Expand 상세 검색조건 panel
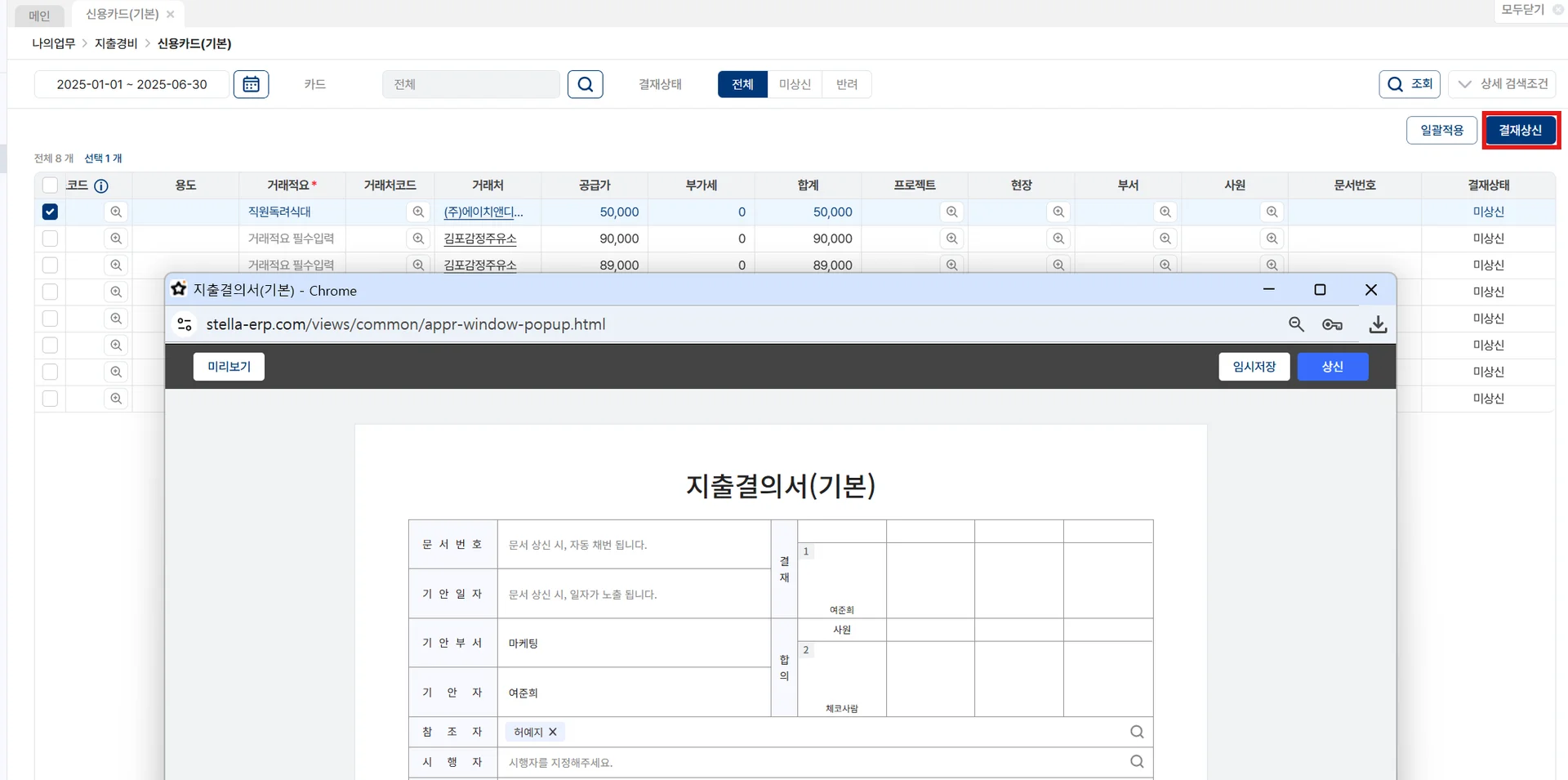Viewport: 1568px width, 780px height. 1503,84
